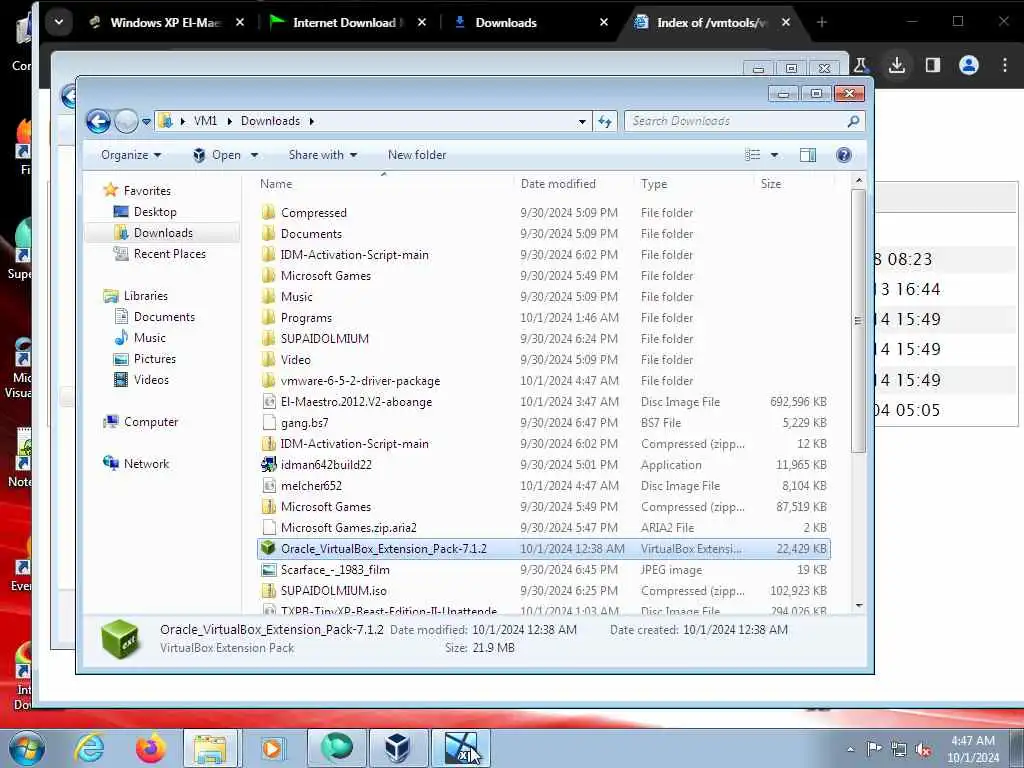
Task: Select Scarface_-_1983_film JPEG icon
Action: [x=268, y=569]
